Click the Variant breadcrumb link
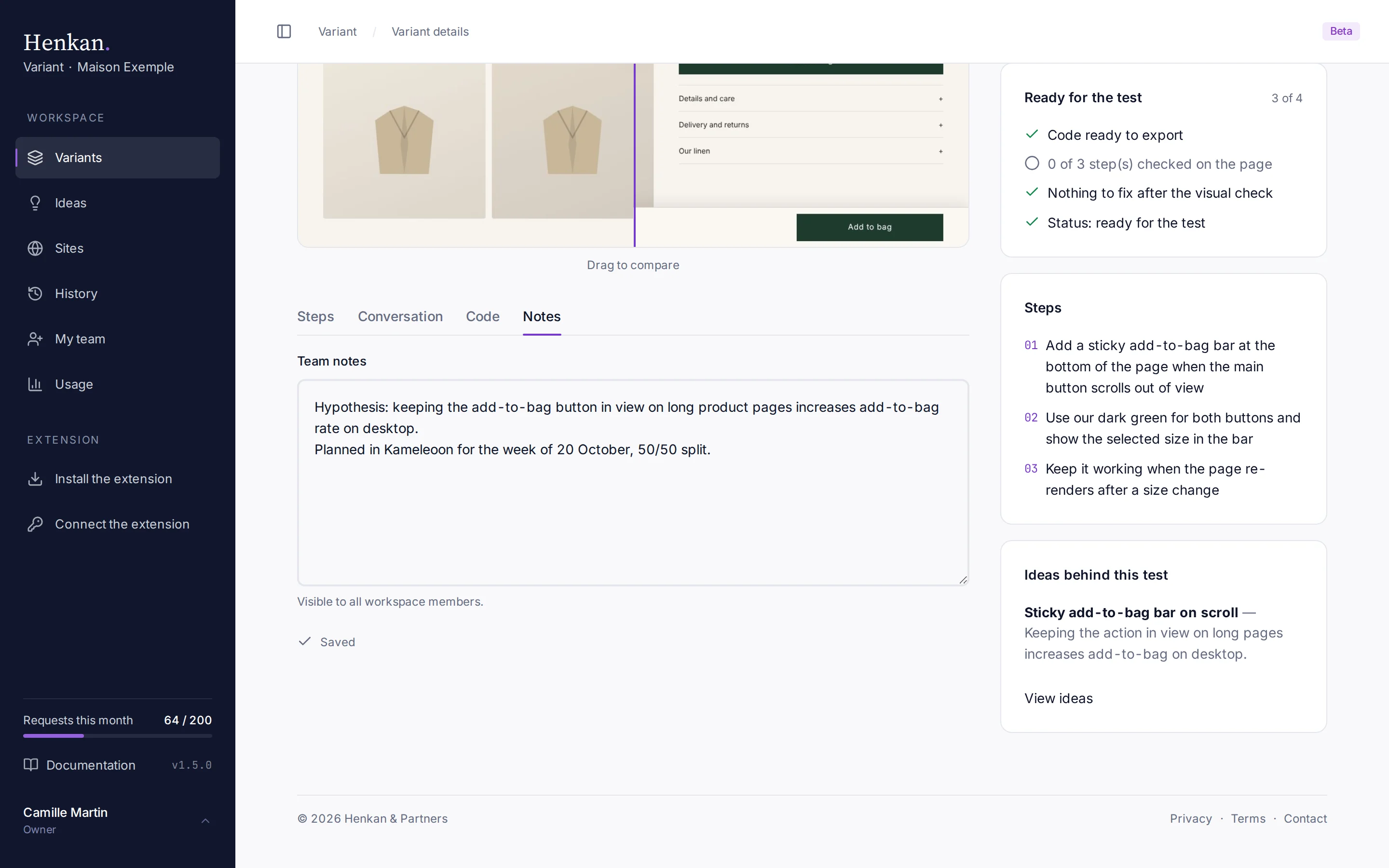 point(338,31)
